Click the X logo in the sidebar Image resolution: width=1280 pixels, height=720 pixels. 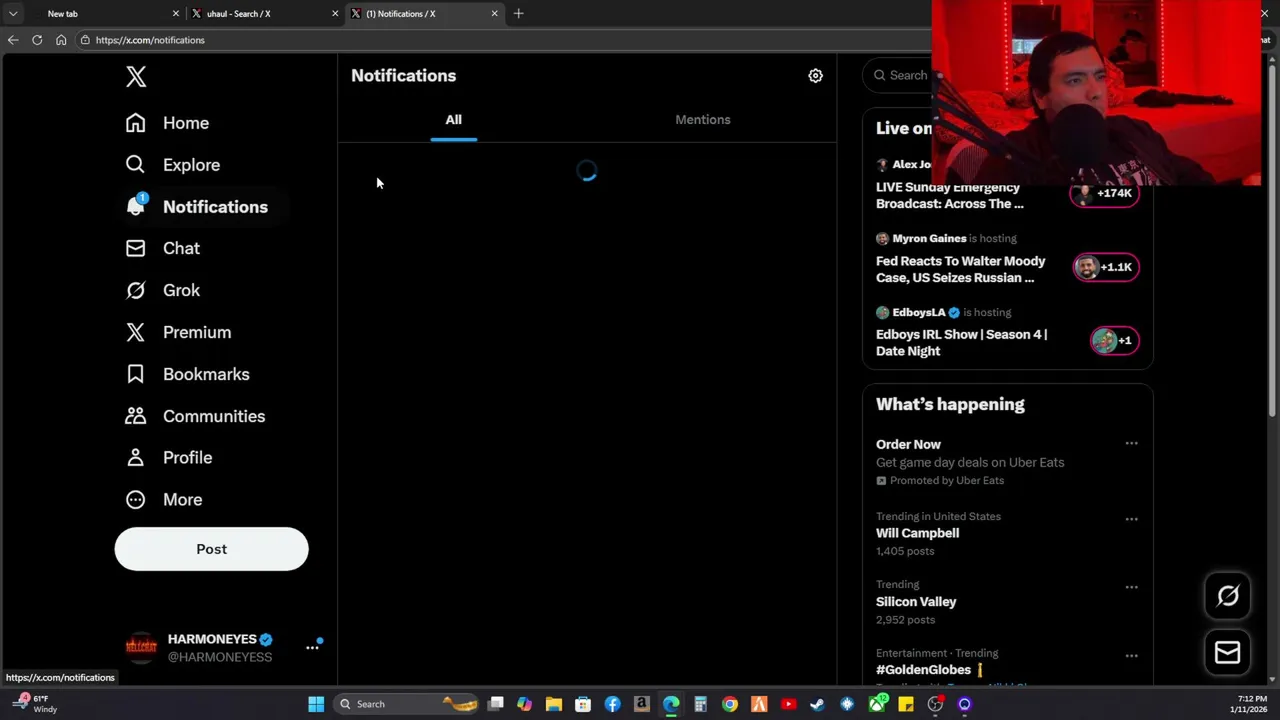(x=136, y=77)
